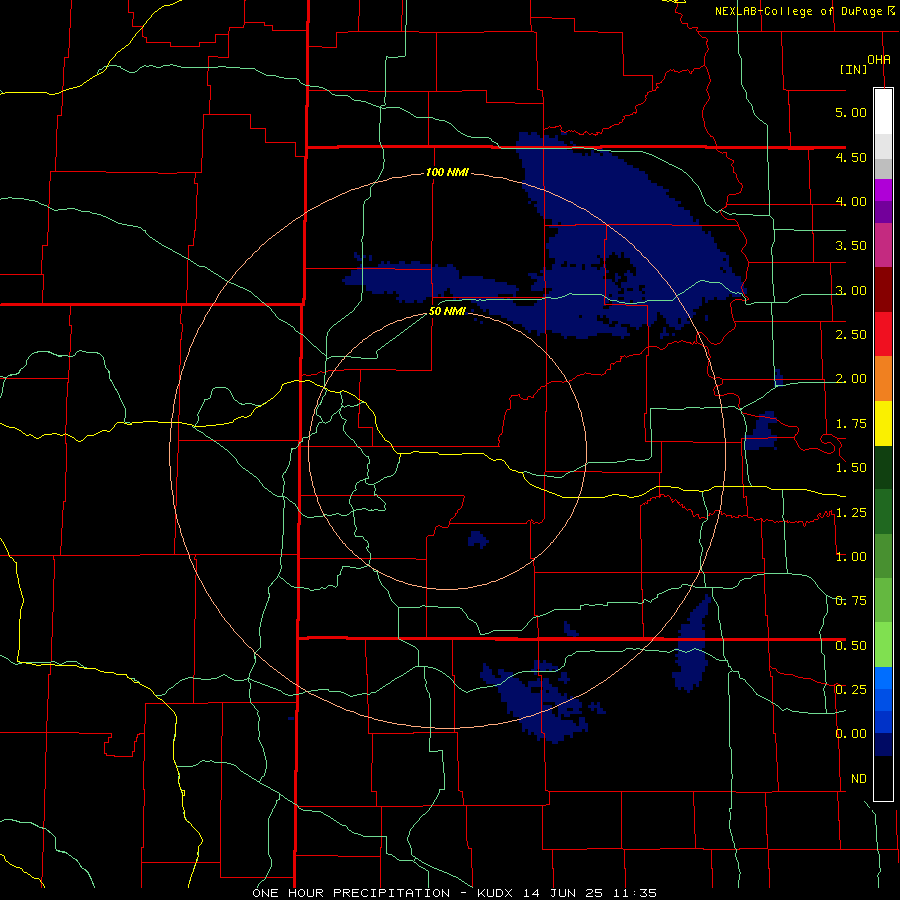Click the NEXLAB-College of DuPage credit text
The height and width of the screenshot is (900, 900).
click(800, 11)
